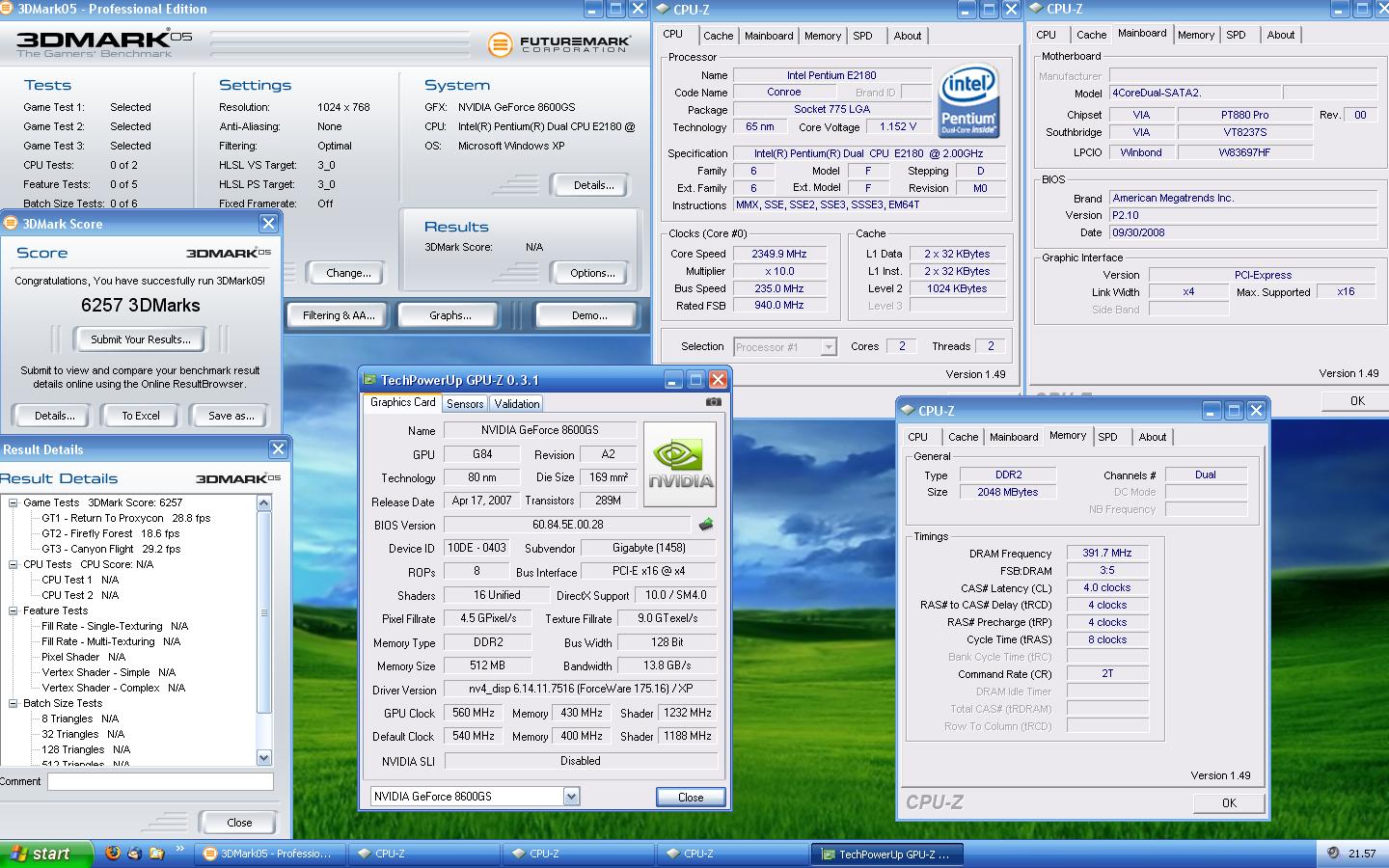Click the 2349.9 MHz Core Speed value
Screen dimensions: 1389x868
[778, 254]
